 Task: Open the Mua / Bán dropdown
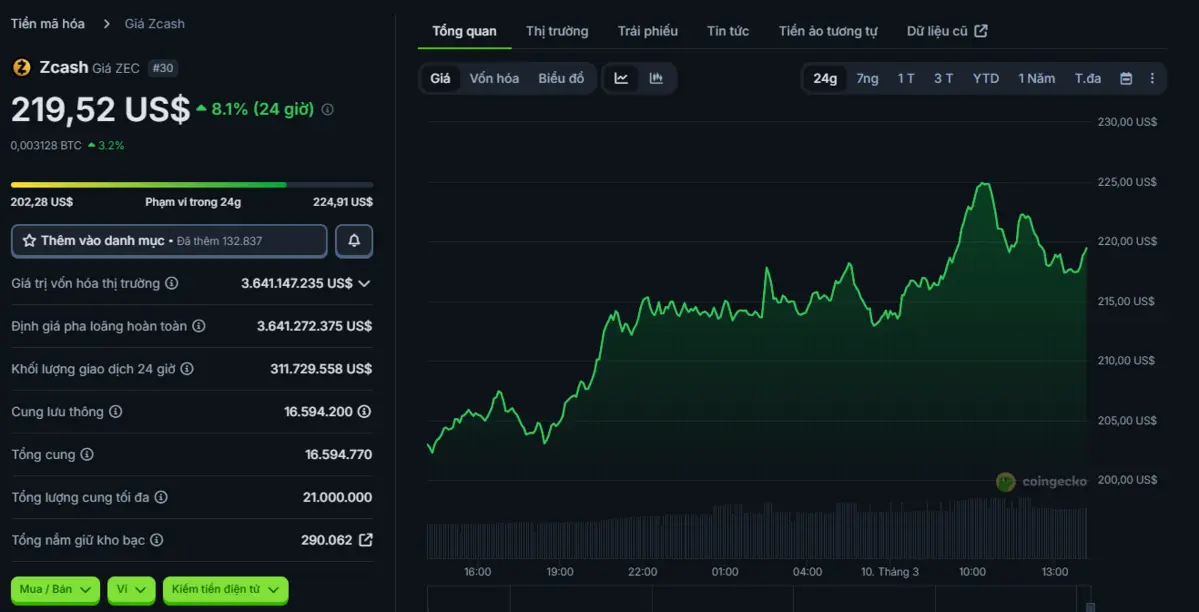tap(56, 590)
